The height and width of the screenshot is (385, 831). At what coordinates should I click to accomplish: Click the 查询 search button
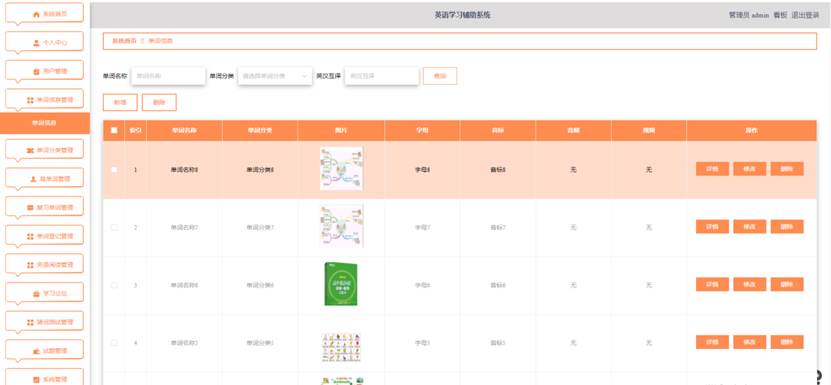point(440,76)
